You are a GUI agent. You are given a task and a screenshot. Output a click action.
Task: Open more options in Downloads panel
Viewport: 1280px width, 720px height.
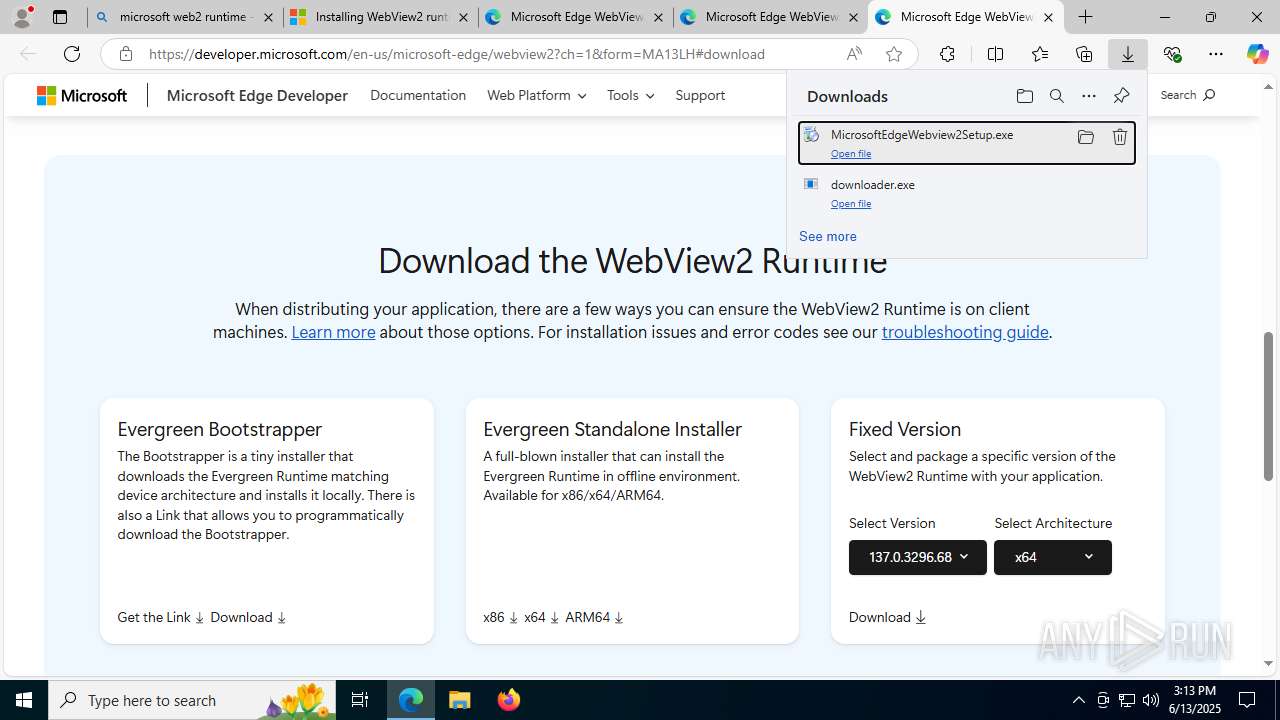pos(1088,96)
